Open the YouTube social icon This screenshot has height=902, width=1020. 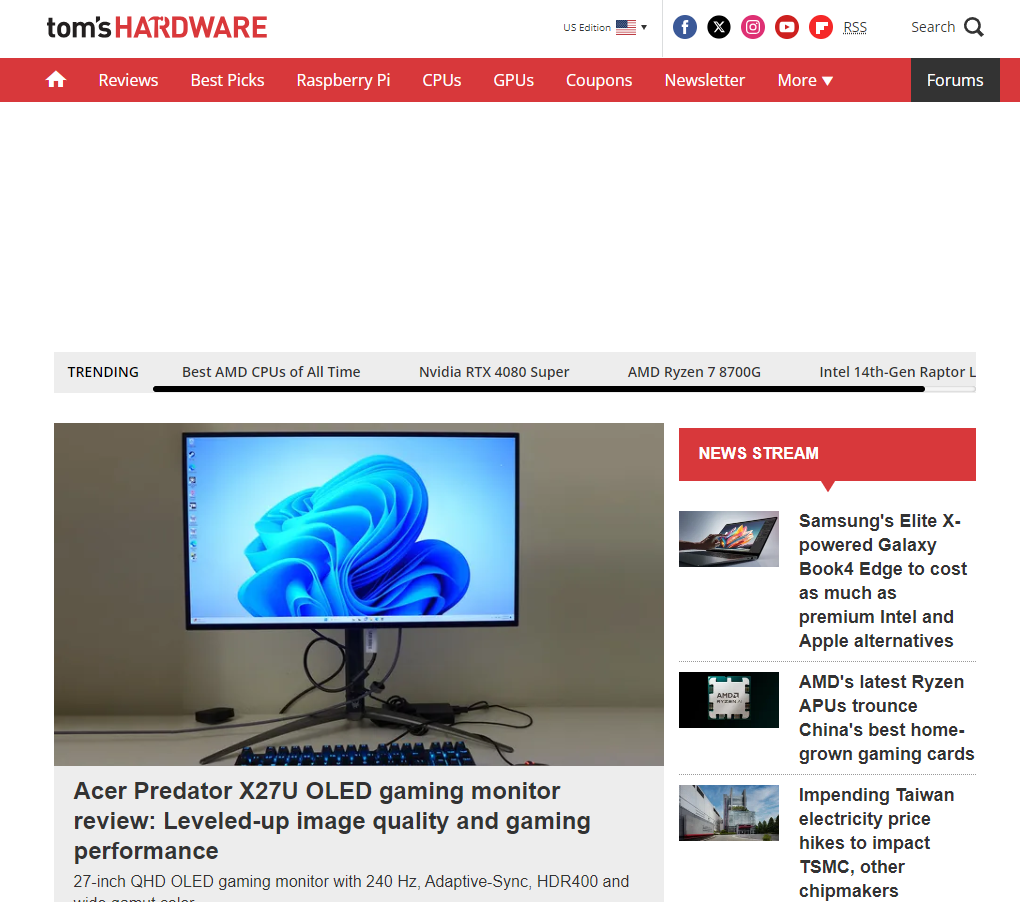(x=787, y=27)
